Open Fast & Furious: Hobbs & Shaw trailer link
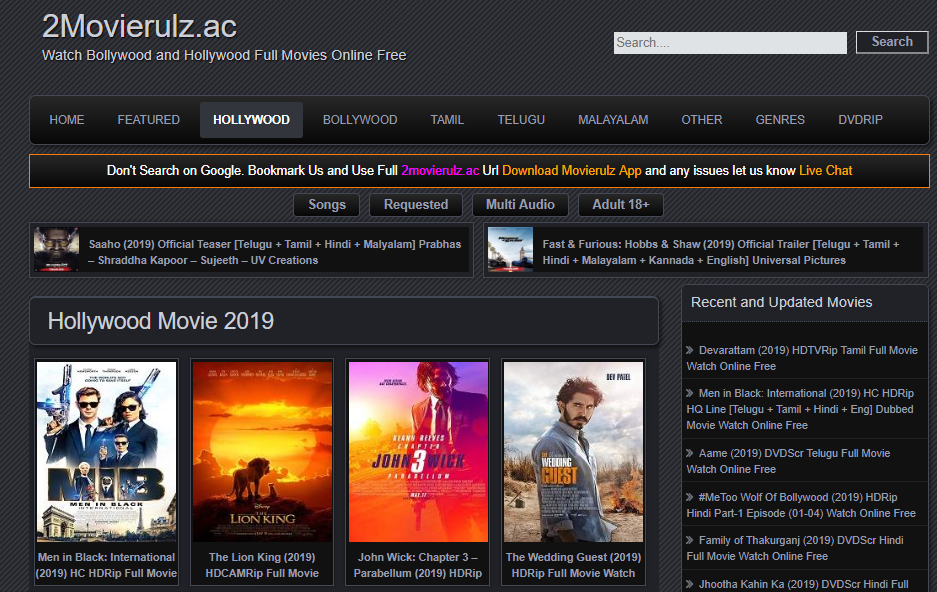Viewport: 937px width, 592px height. tap(720, 252)
